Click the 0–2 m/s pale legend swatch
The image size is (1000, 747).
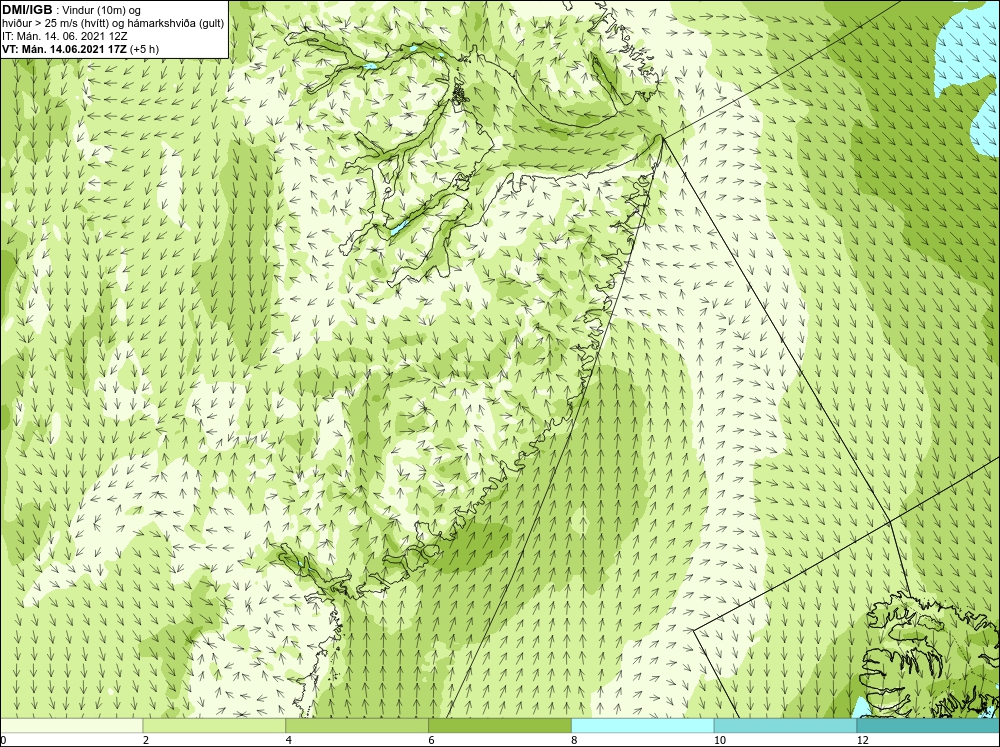(71, 726)
